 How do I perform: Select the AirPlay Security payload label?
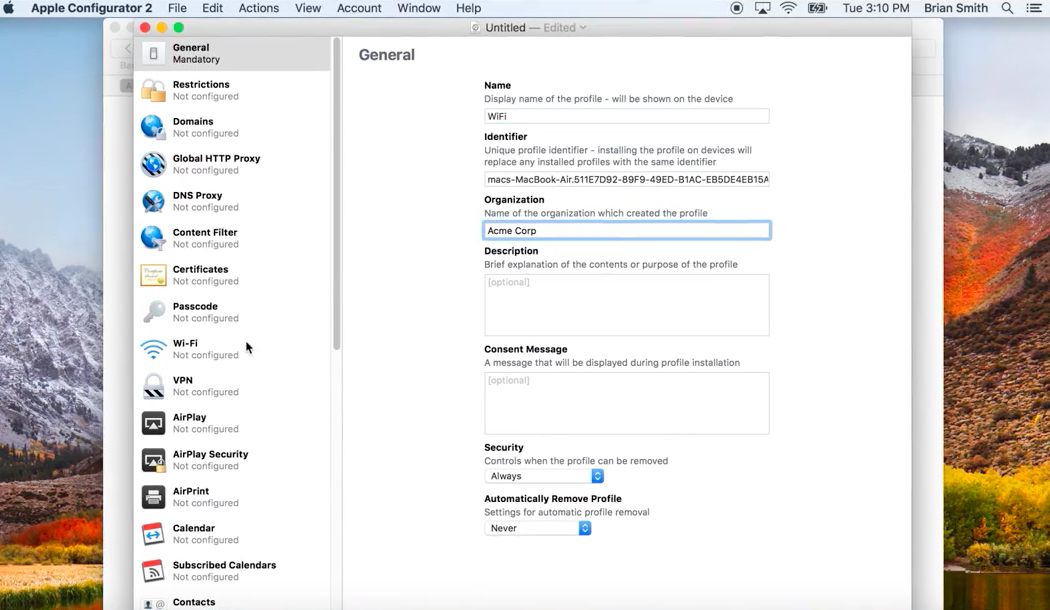coord(210,454)
